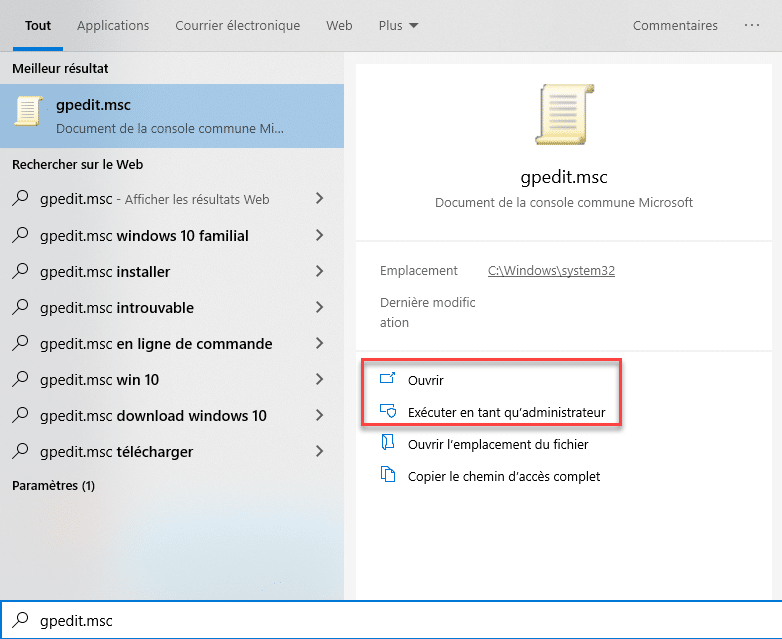Click the gpedit.msc scroll icon in best result
The image size is (782, 639).
tap(28, 112)
